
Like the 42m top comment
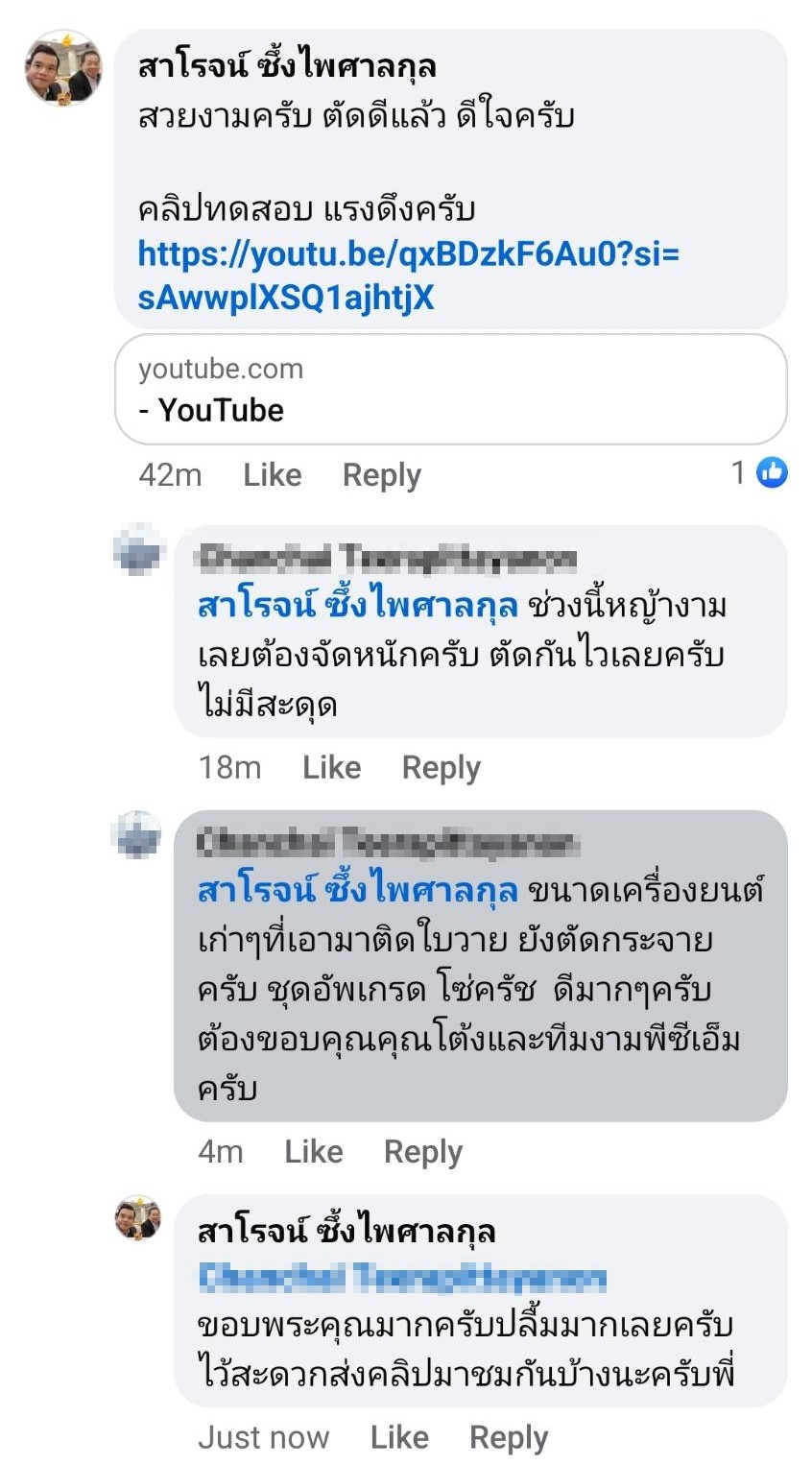click(x=272, y=475)
